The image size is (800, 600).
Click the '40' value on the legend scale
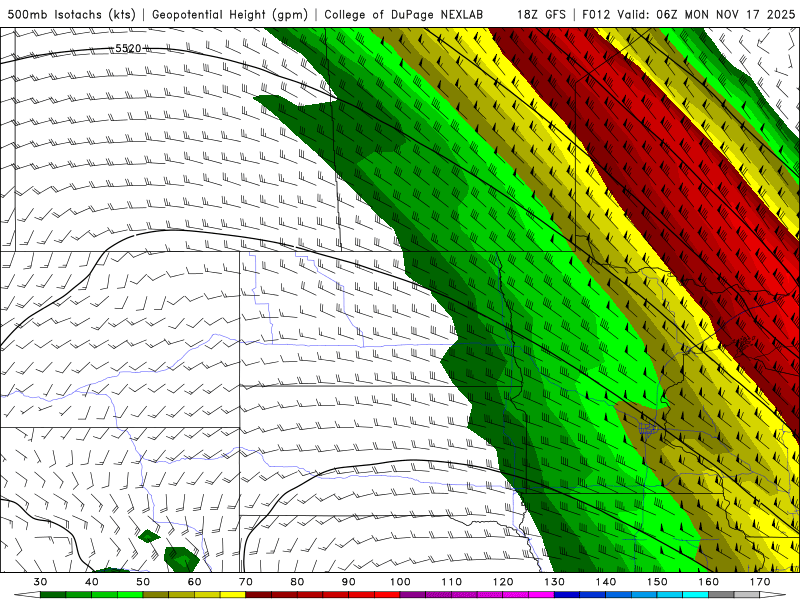(92, 582)
